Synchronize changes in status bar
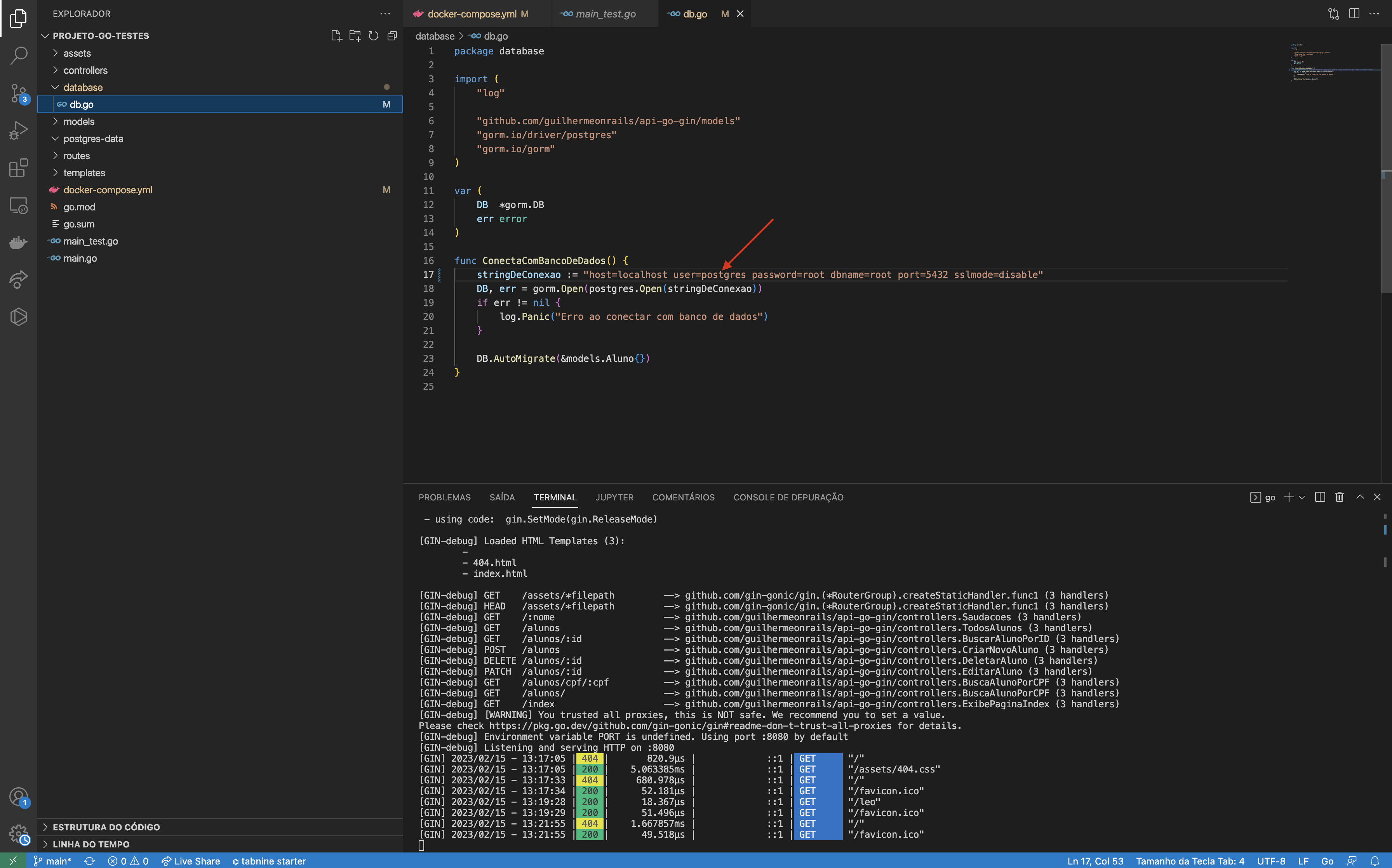This screenshot has width=1392, height=868. [90, 861]
